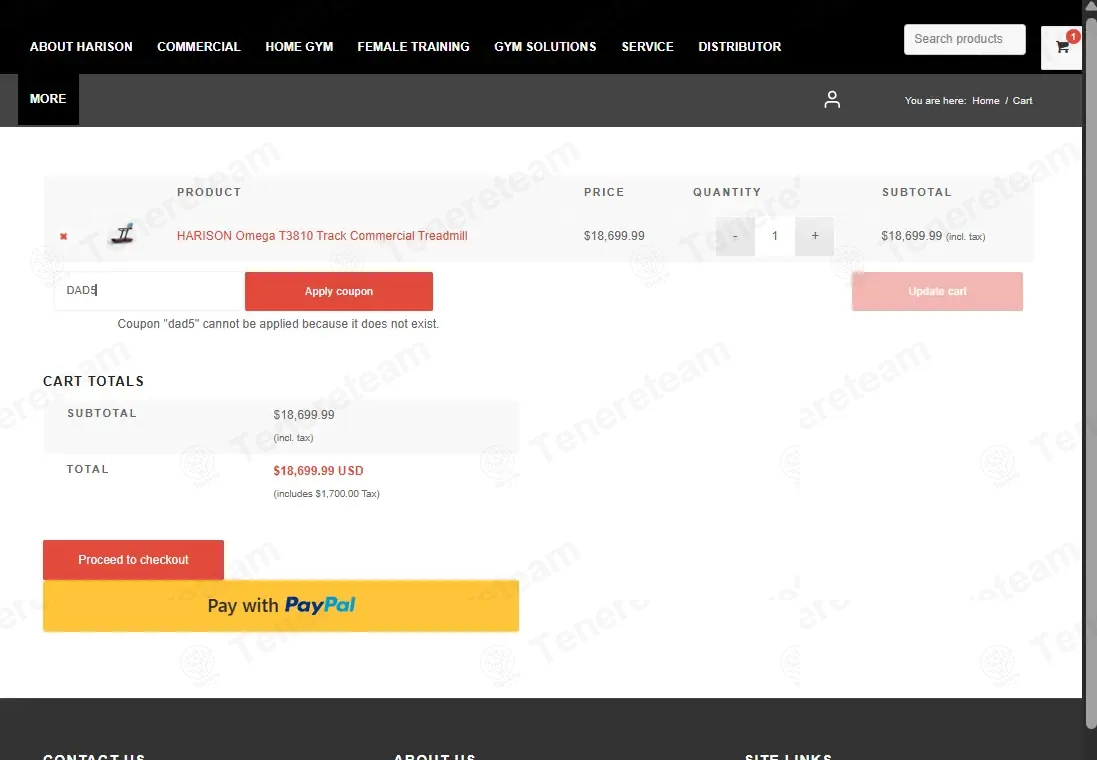Viewport: 1097px width, 760px height.
Task: Click the red cart count badge
Action: pos(1073,36)
